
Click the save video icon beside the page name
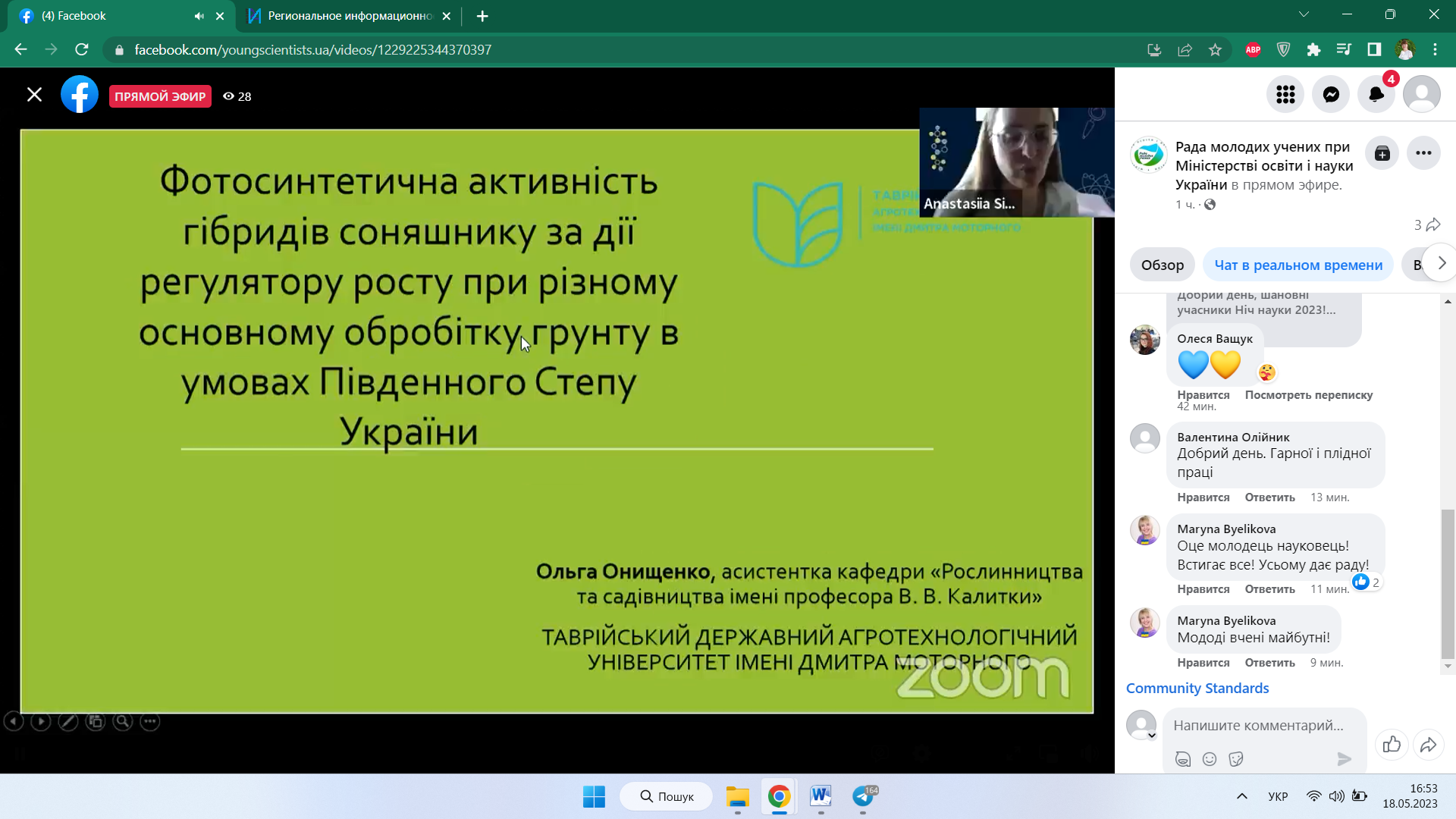click(x=1382, y=153)
